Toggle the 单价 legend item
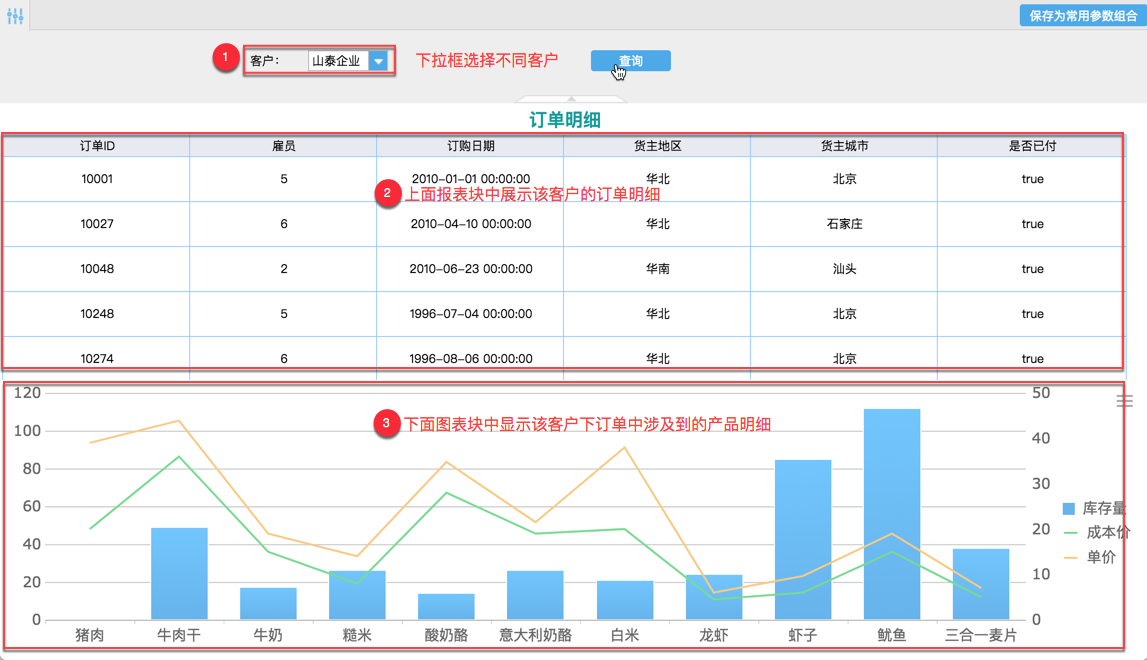Viewport: 1147px width, 660px height. coord(1089,557)
